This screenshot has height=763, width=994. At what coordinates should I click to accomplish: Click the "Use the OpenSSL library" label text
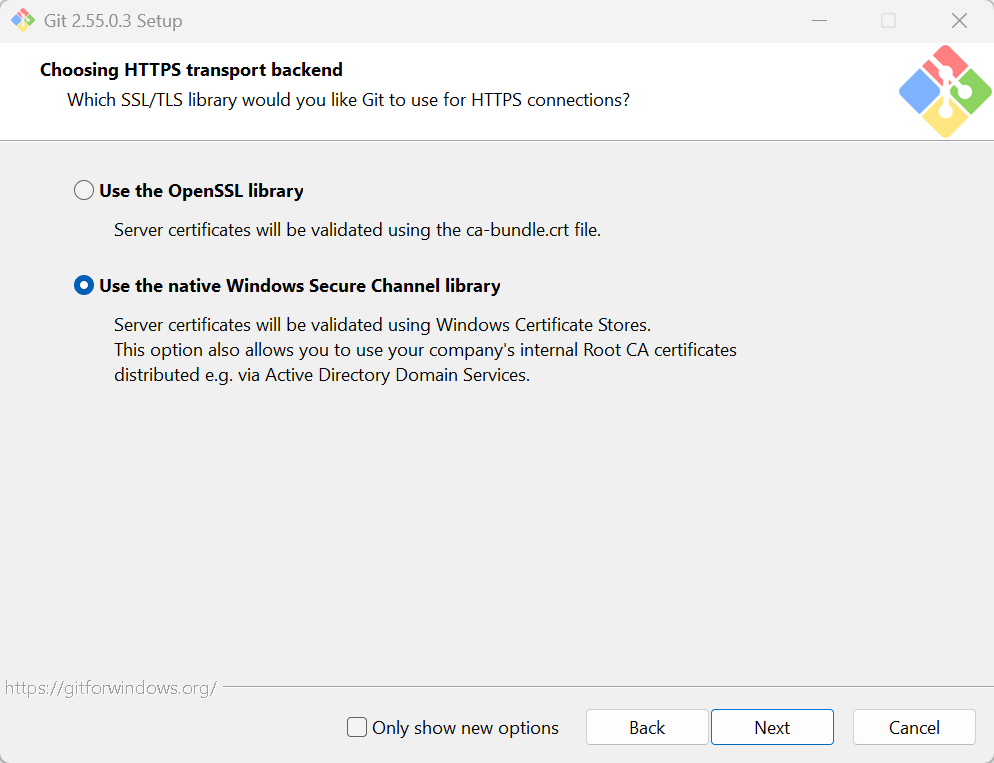pos(202,191)
